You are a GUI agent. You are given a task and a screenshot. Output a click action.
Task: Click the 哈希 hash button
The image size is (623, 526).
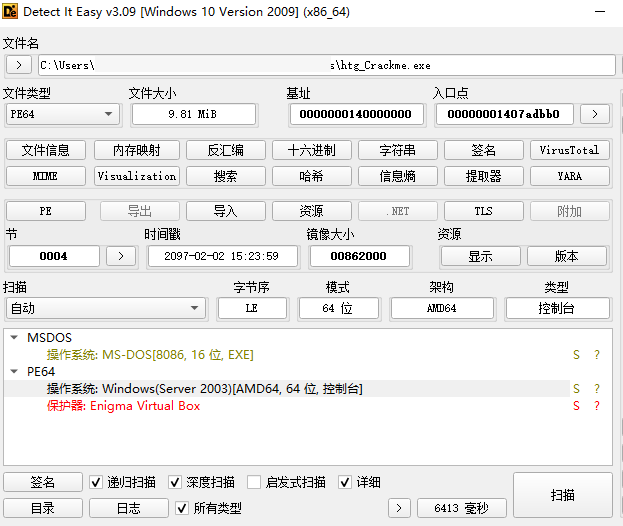[312, 176]
